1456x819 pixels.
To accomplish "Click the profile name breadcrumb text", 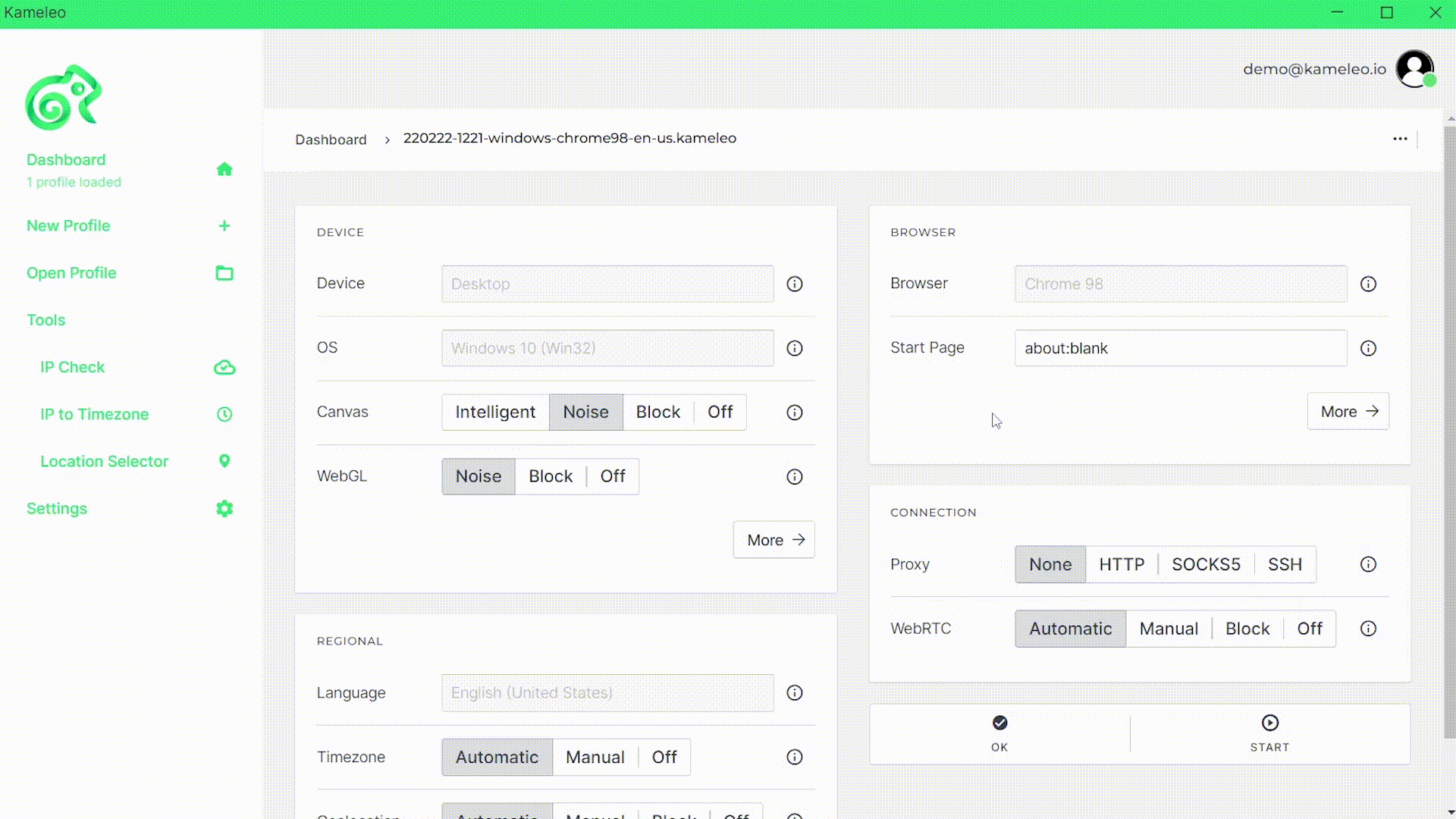I will pos(570,138).
